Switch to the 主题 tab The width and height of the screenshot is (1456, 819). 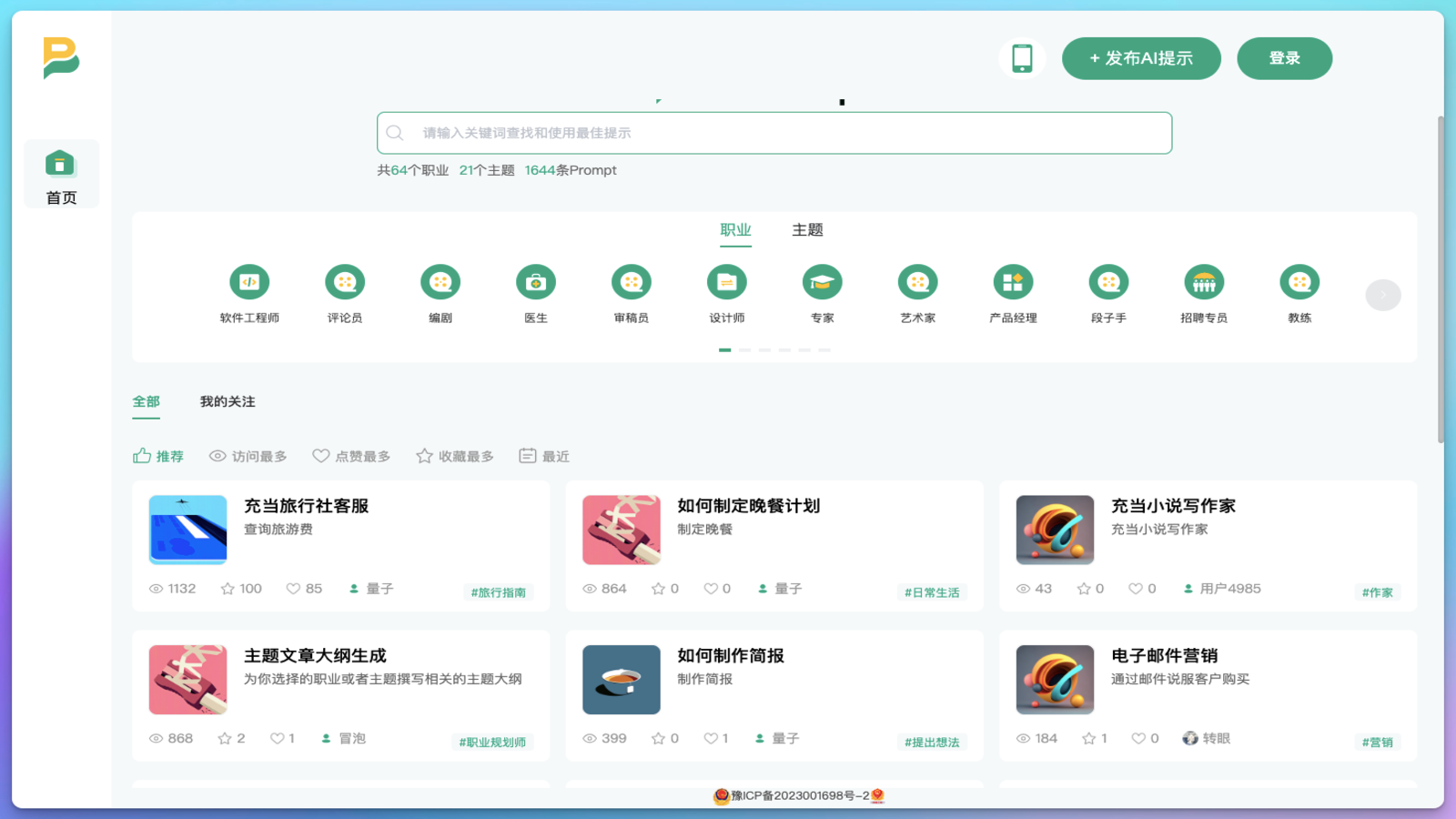[x=808, y=230]
